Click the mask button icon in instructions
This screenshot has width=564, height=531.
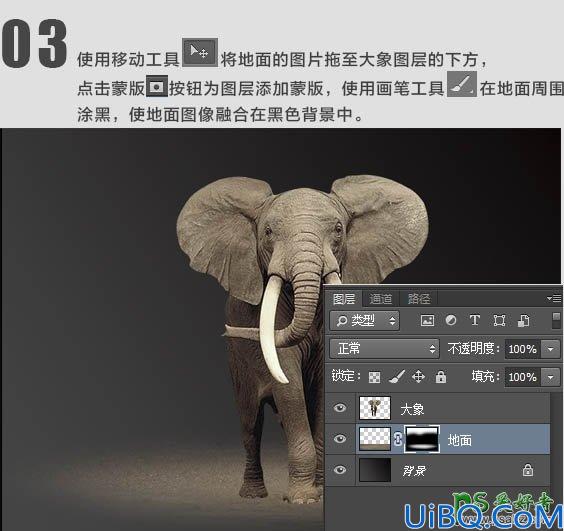[156, 86]
